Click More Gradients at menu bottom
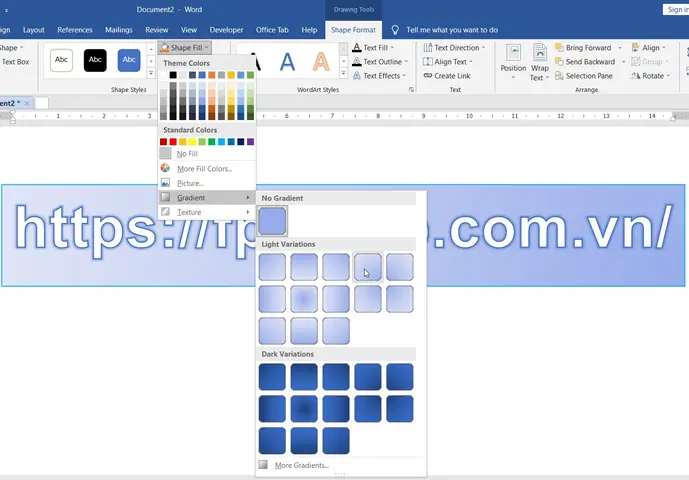This screenshot has height=480, width=689. [301, 465]
